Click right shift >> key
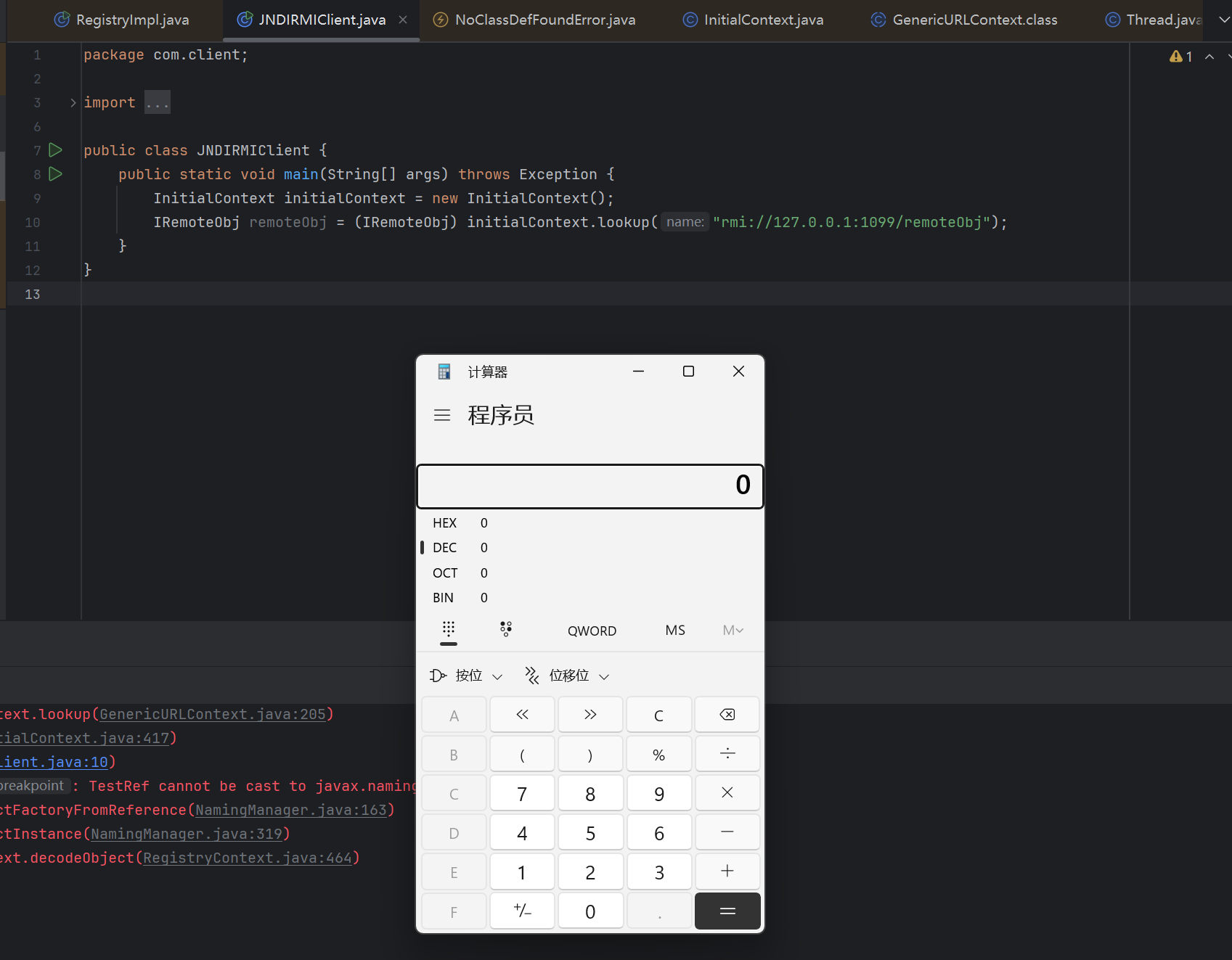1232x960 pixels. pyautogui.click(x=590, y=715)
